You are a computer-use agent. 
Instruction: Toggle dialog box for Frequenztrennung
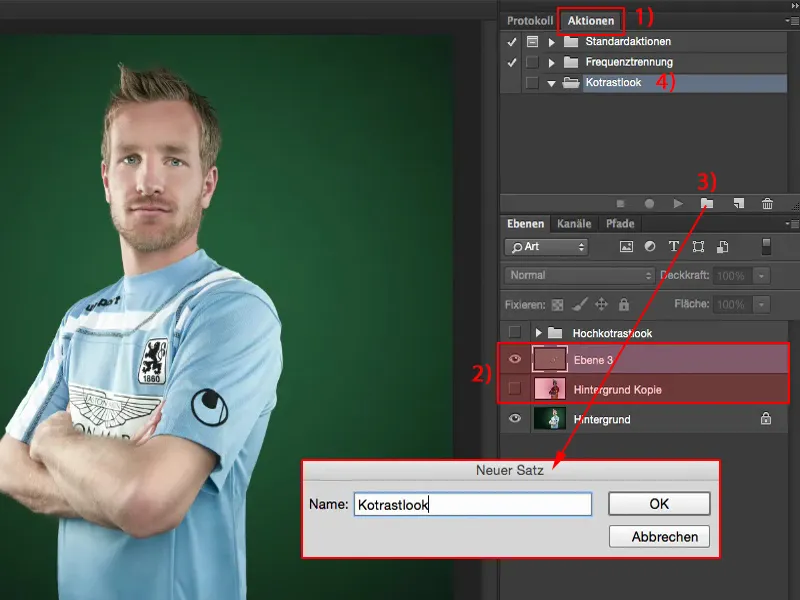click(532, 62)
